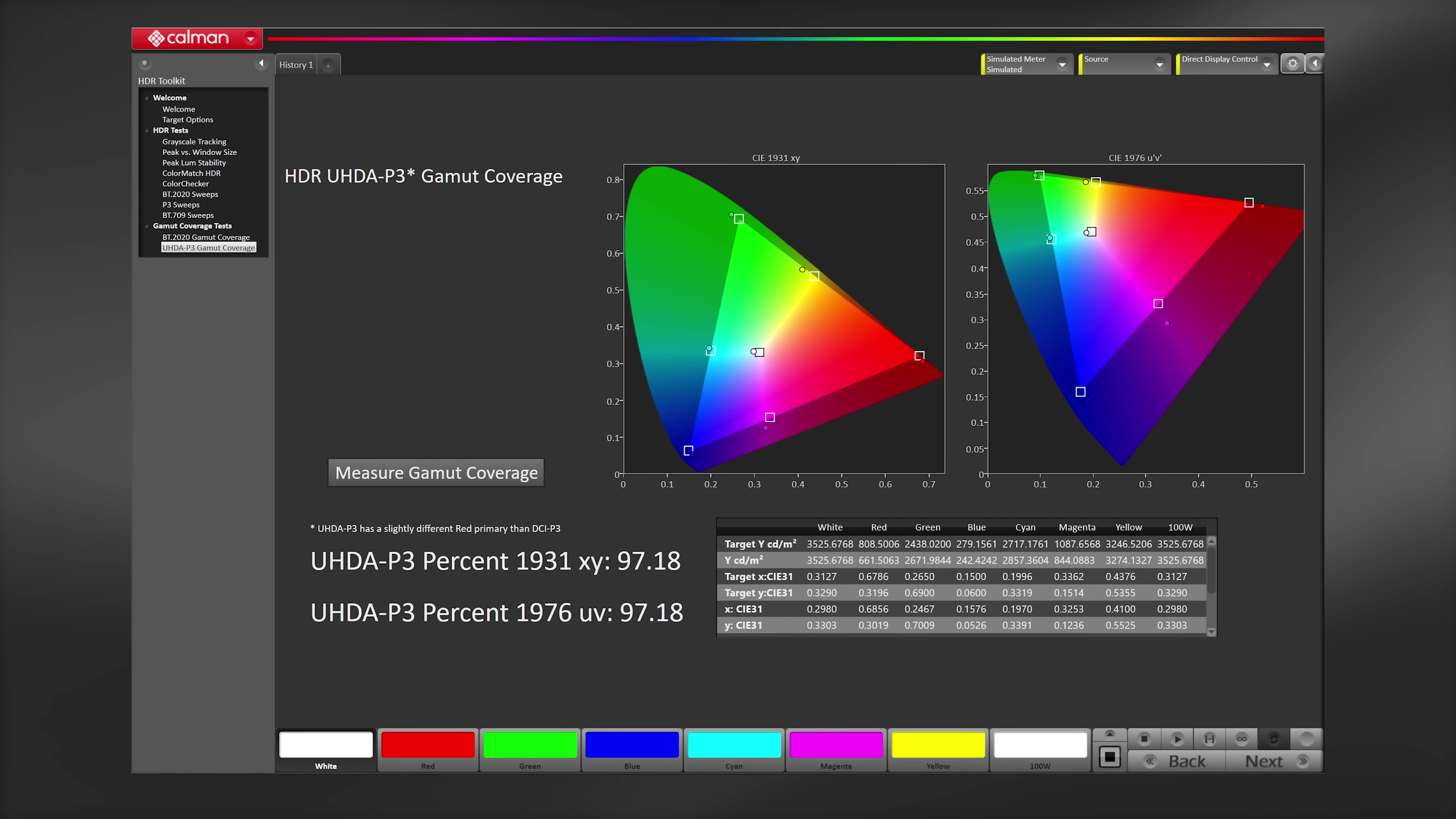Image resolution: width=1456 pixels, height=819 pixels.
Task: Click the table scrollbar down arrow
Action: [1211, 632]
